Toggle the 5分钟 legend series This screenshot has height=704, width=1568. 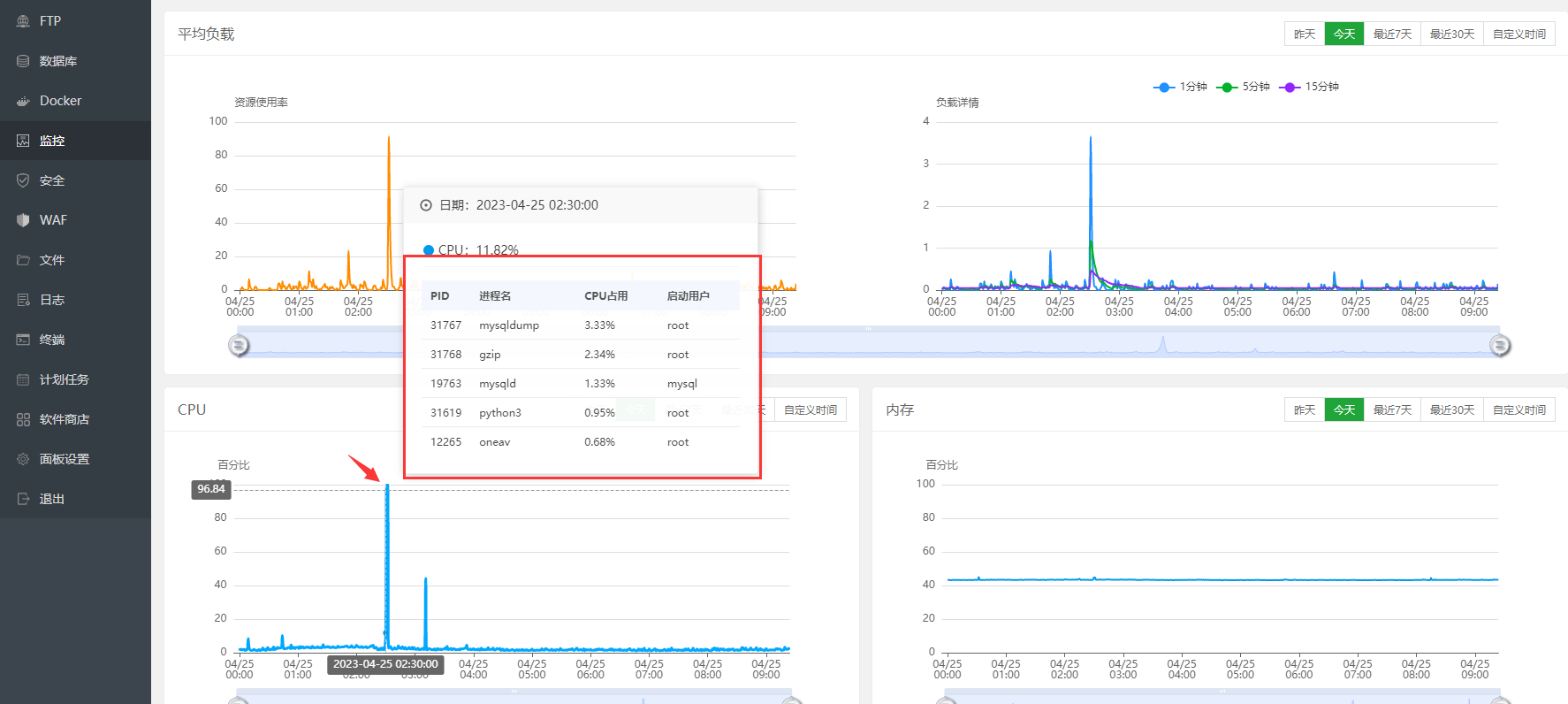pyautogui.click(x=1243, y=87)
